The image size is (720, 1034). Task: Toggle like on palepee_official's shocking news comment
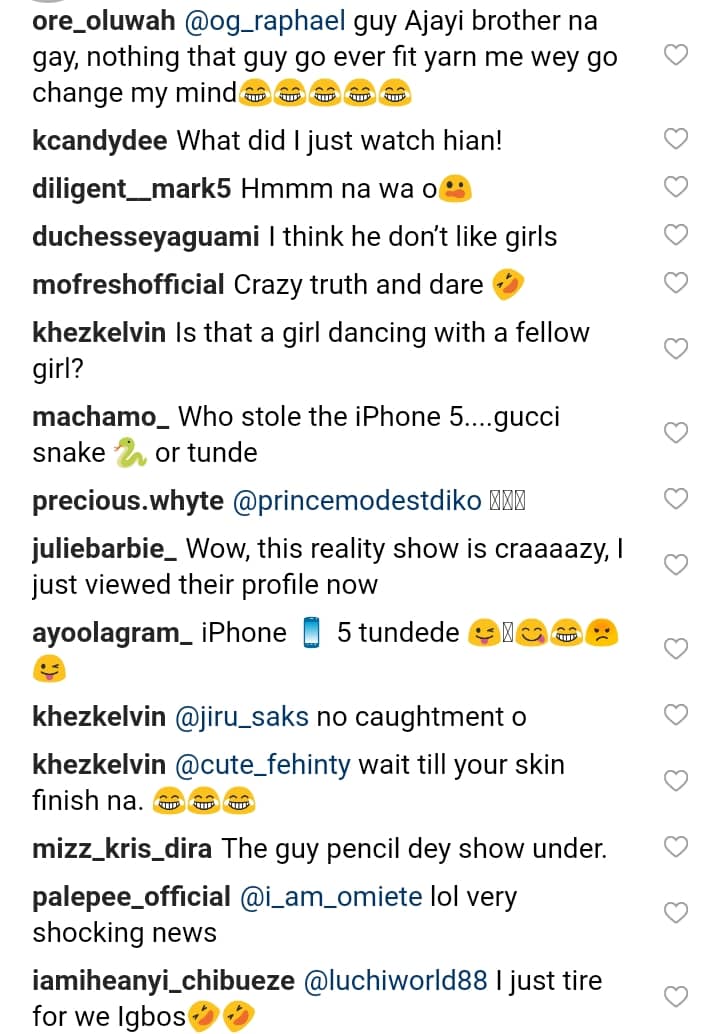click(676, 913)
